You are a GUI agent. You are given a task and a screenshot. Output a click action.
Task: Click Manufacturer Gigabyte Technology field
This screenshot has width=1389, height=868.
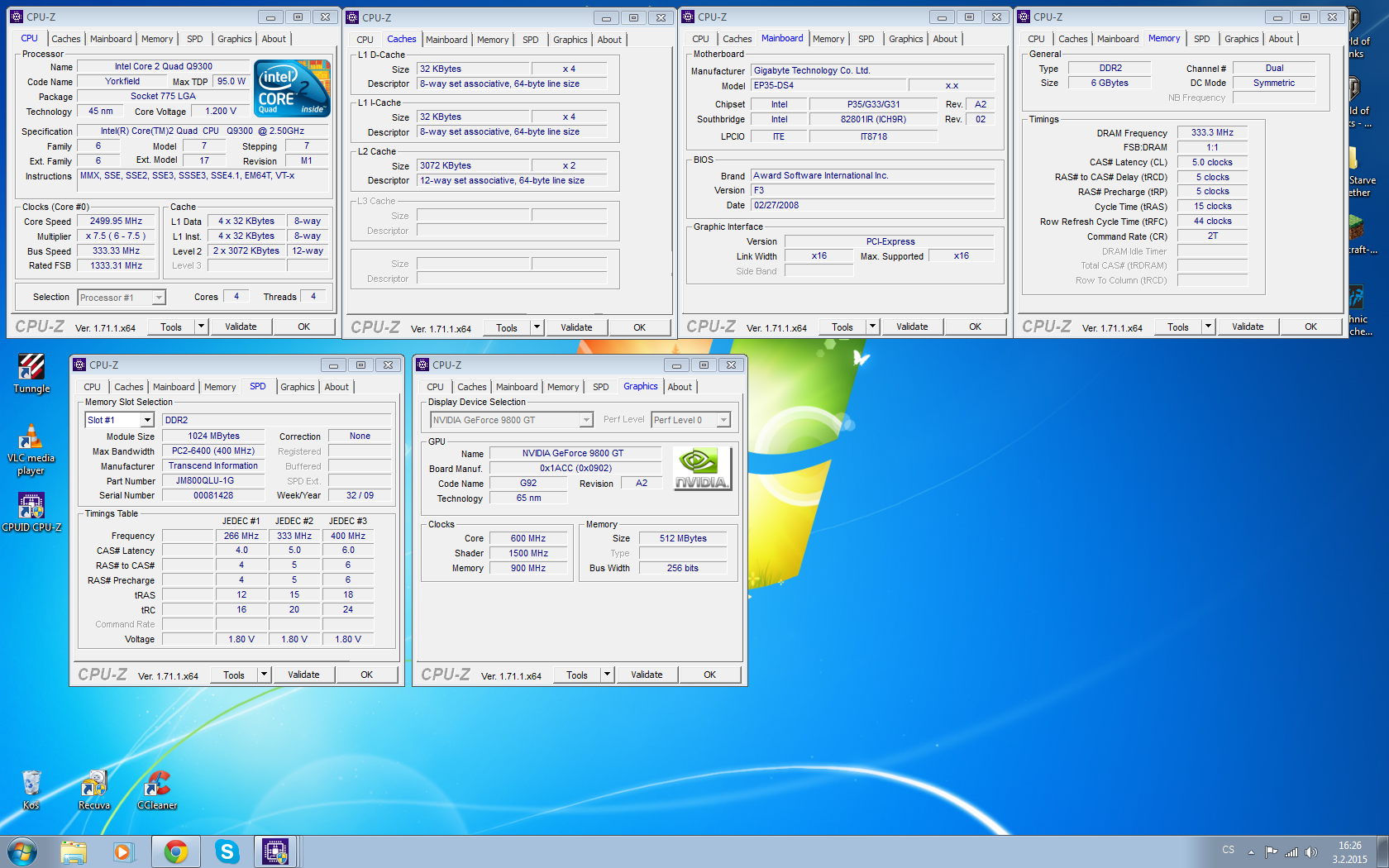click(x=872, y=70)
